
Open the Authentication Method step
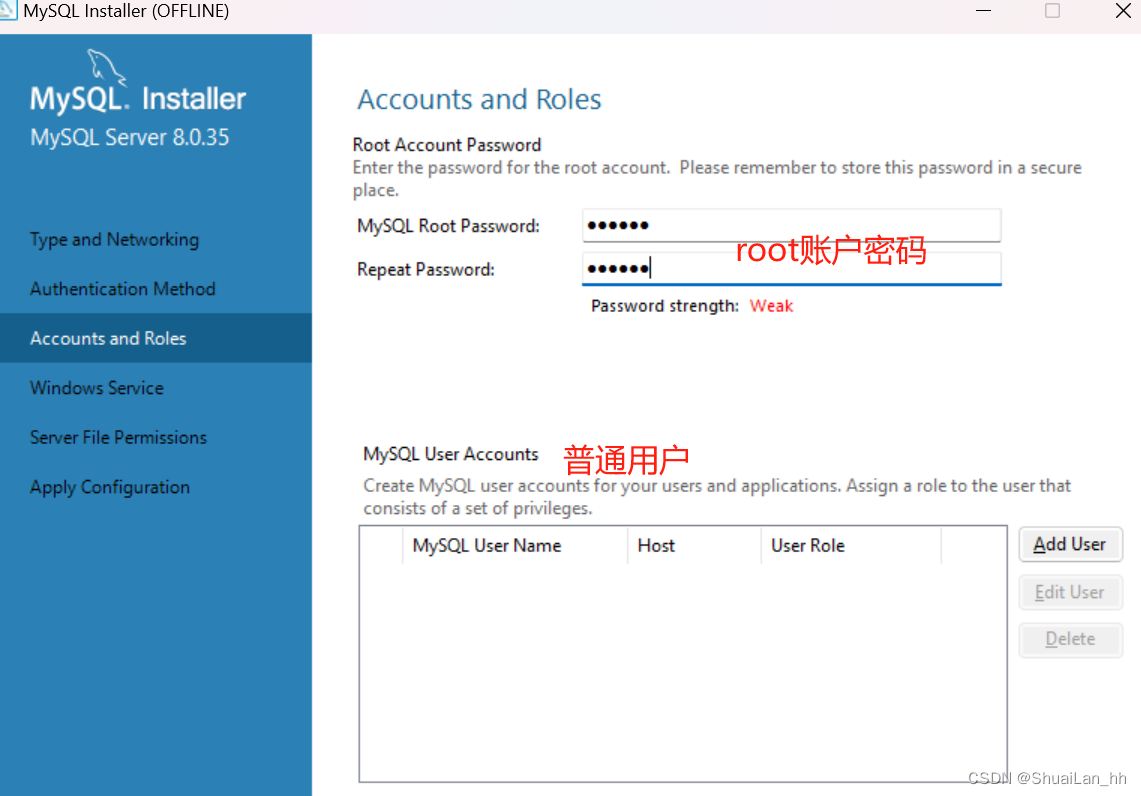(x=122, y=288)
